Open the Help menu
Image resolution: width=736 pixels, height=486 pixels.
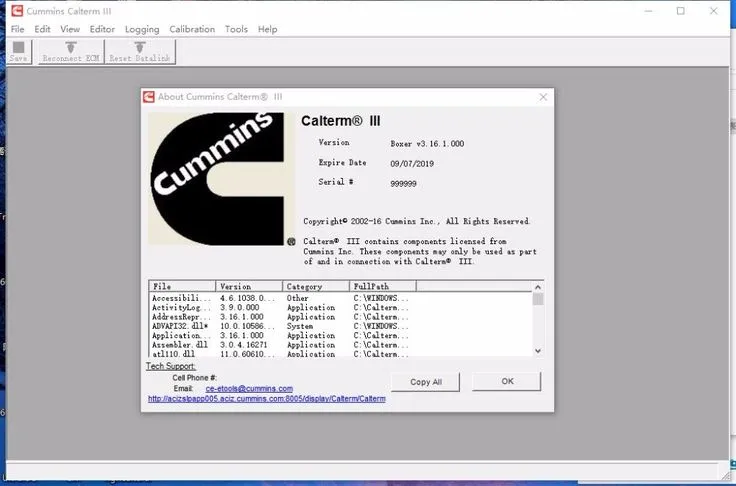(268, 29)
